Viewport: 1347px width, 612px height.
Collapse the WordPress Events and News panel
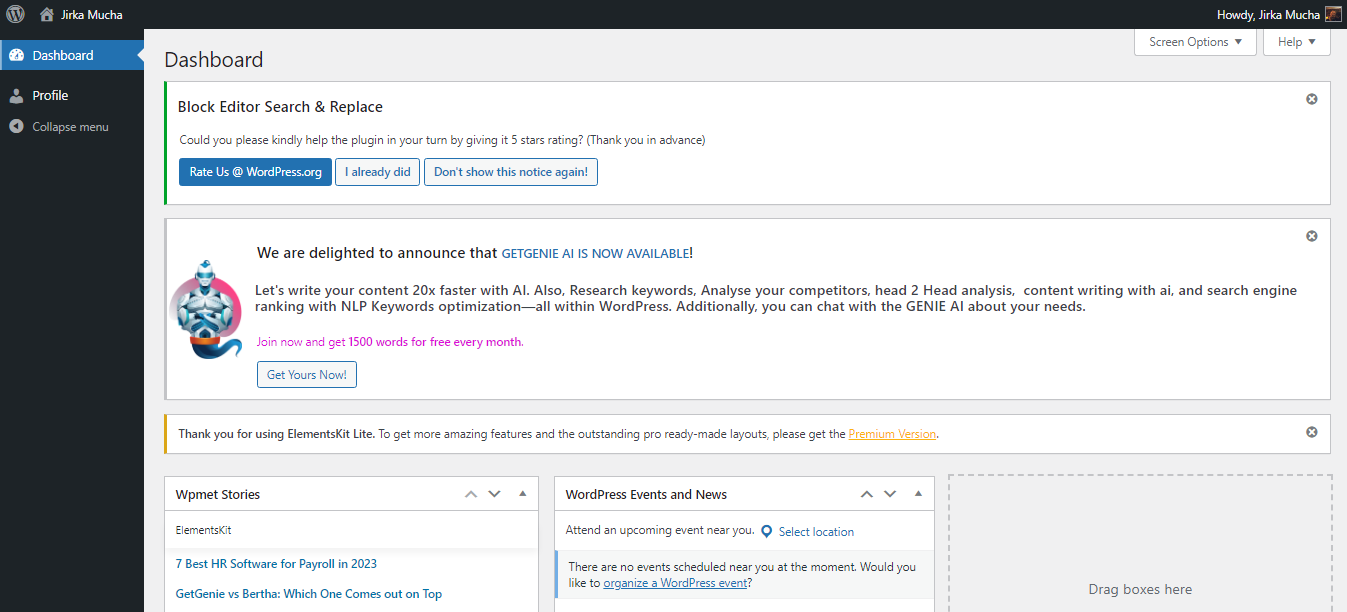918,494
